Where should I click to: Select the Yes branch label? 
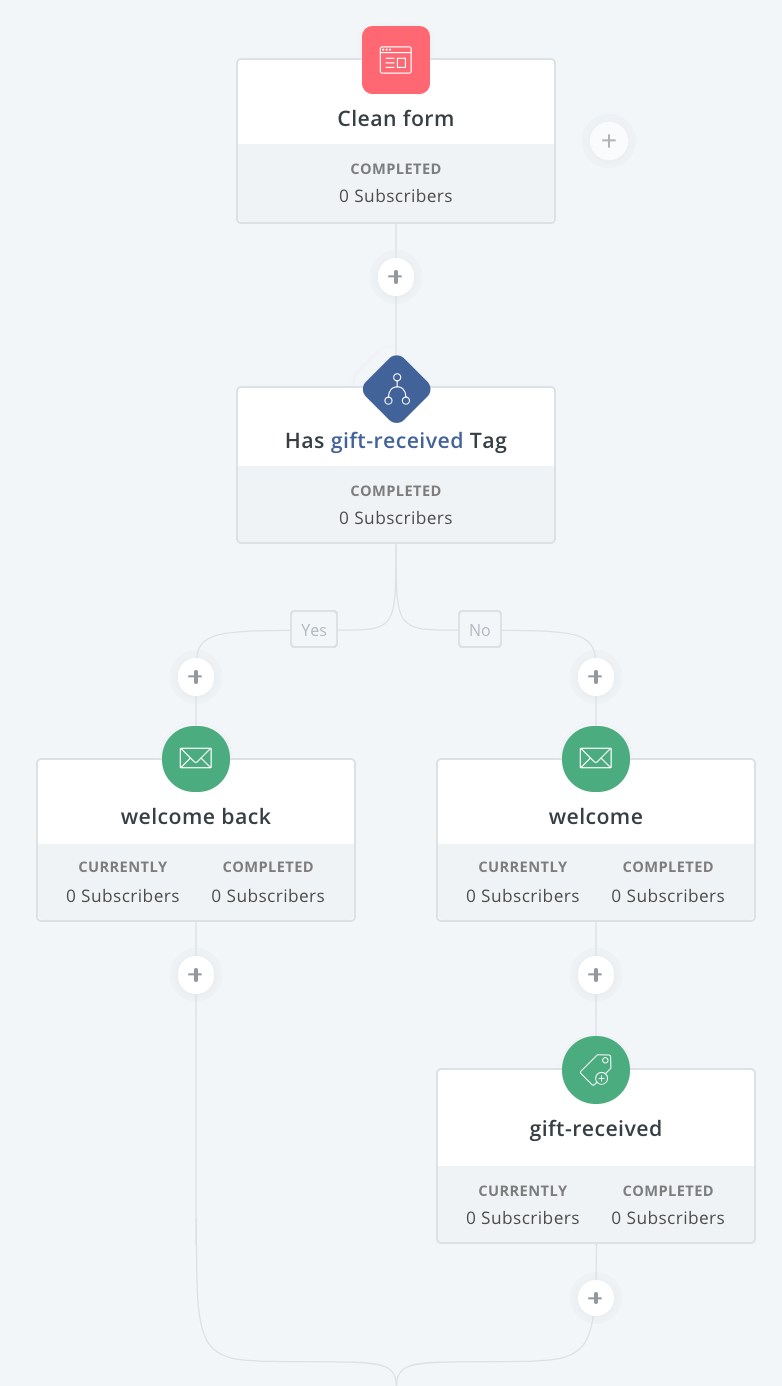click(313, 629)
